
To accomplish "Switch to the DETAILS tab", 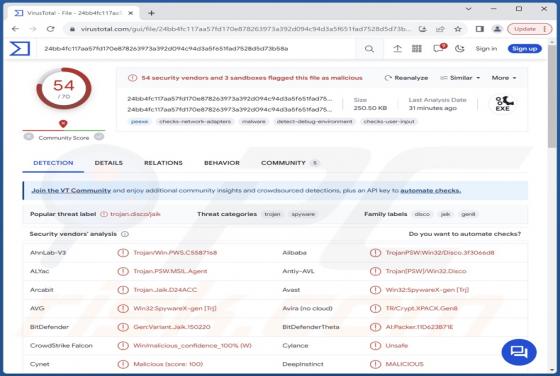I will 109,163.
